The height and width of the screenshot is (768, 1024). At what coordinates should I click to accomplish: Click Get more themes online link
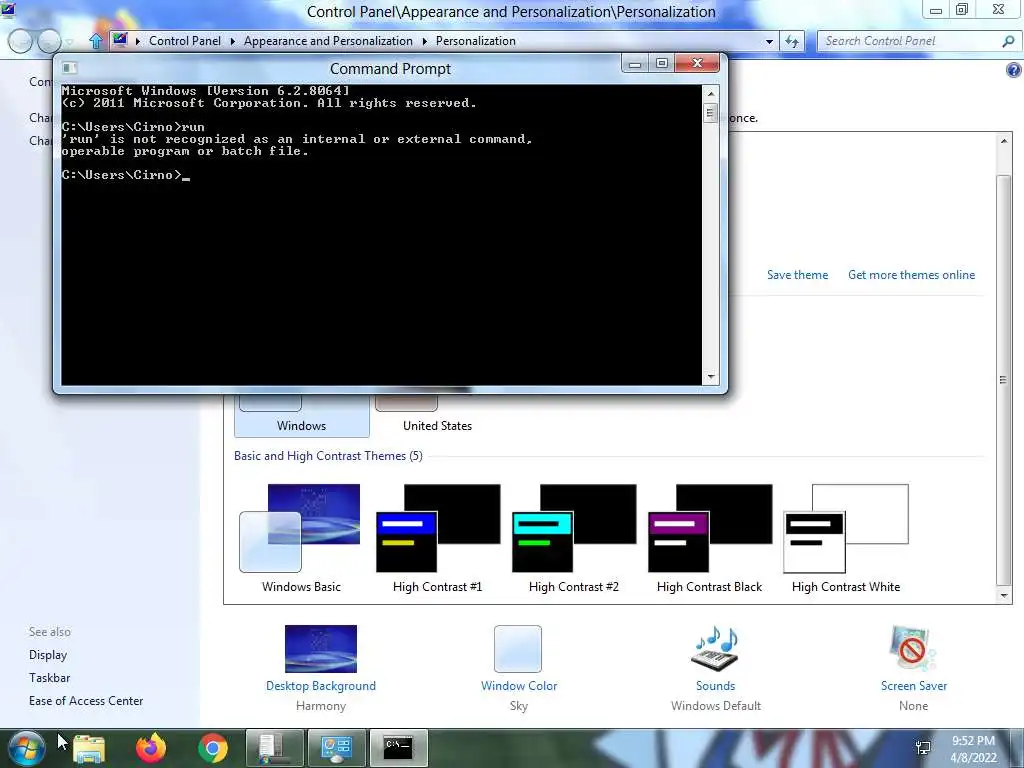911,275
